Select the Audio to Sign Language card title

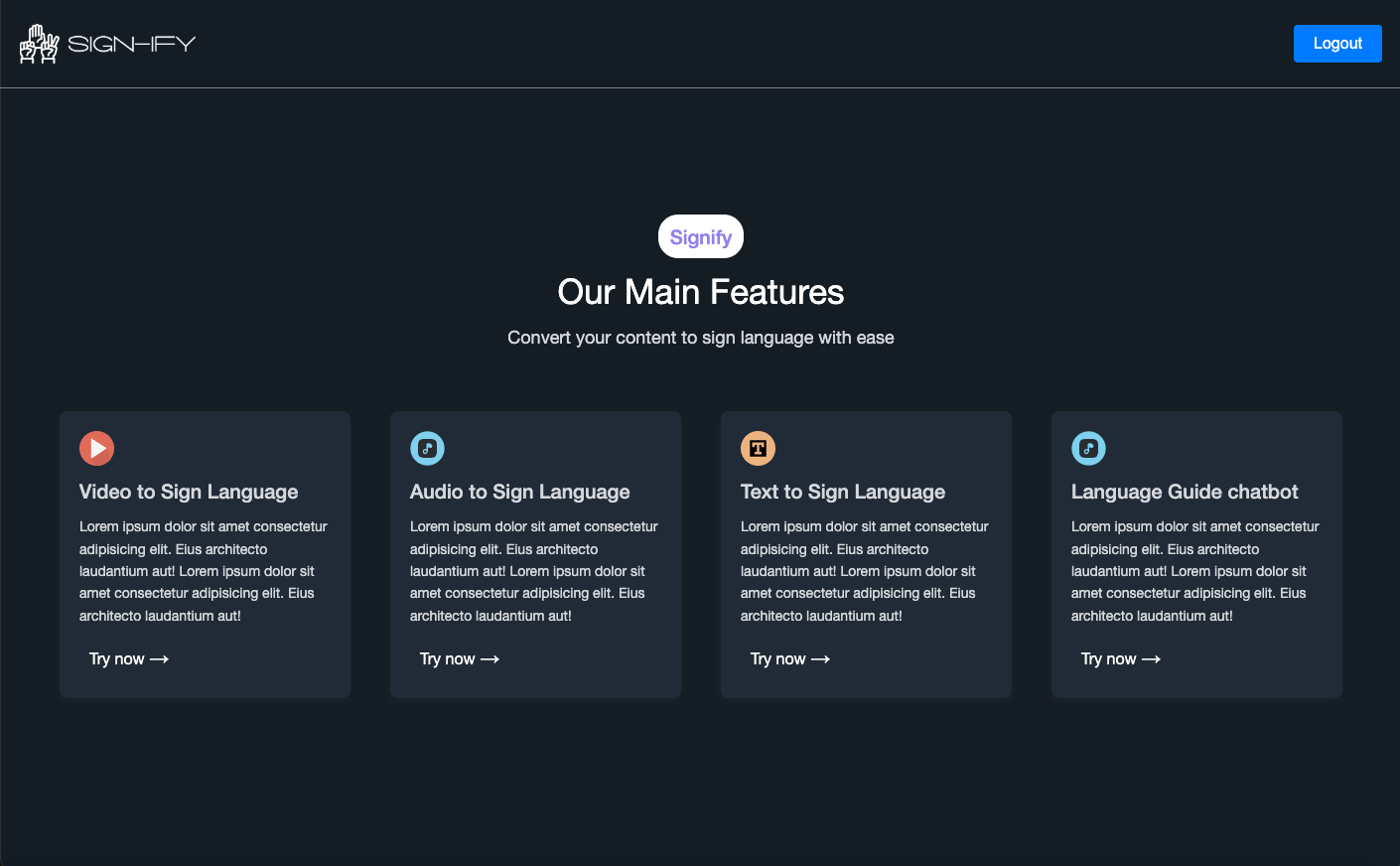coord(519,492)
